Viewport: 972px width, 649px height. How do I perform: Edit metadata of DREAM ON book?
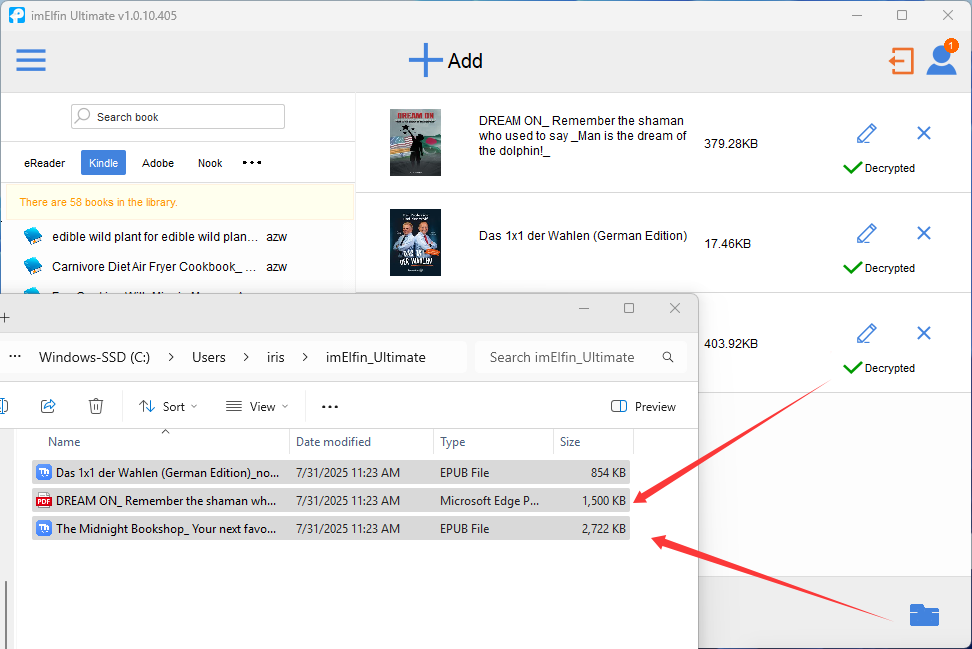click(866, 133)
